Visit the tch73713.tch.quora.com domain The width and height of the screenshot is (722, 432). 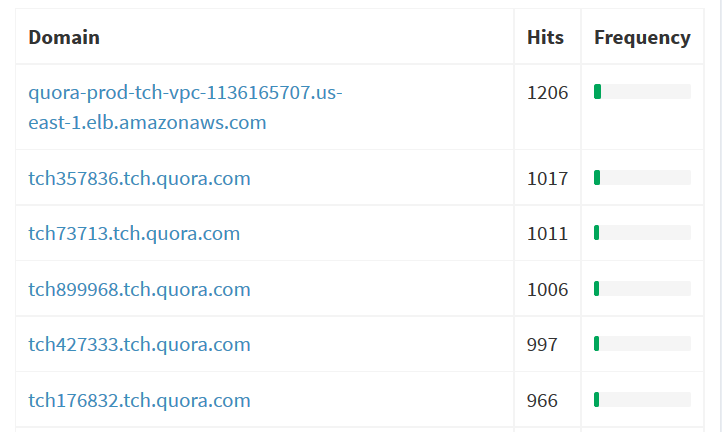coord(134,233)
